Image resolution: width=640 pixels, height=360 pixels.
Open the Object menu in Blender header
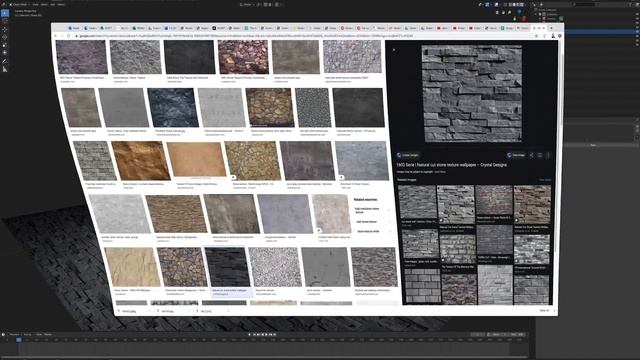pyautogui.click(x=61, y=4)
